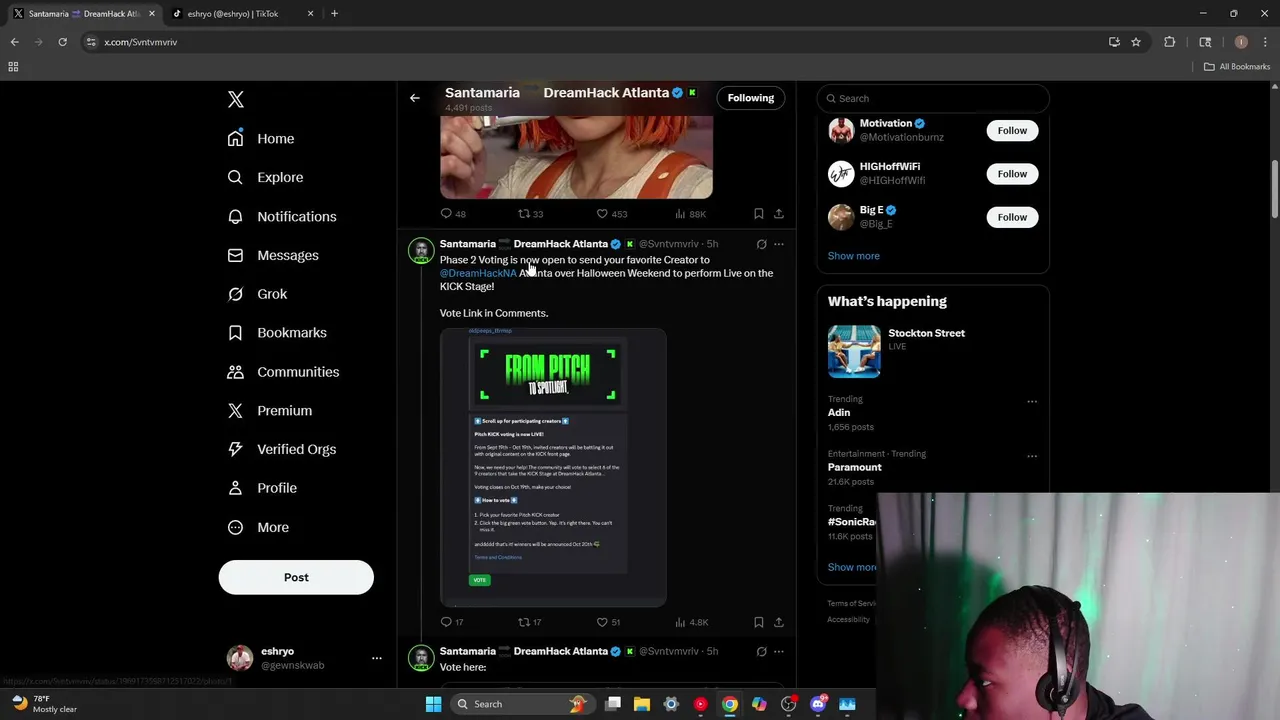1280x720 pixels.
Task: Follow HIGHoffWiFi account
Action: point(1012,174)
